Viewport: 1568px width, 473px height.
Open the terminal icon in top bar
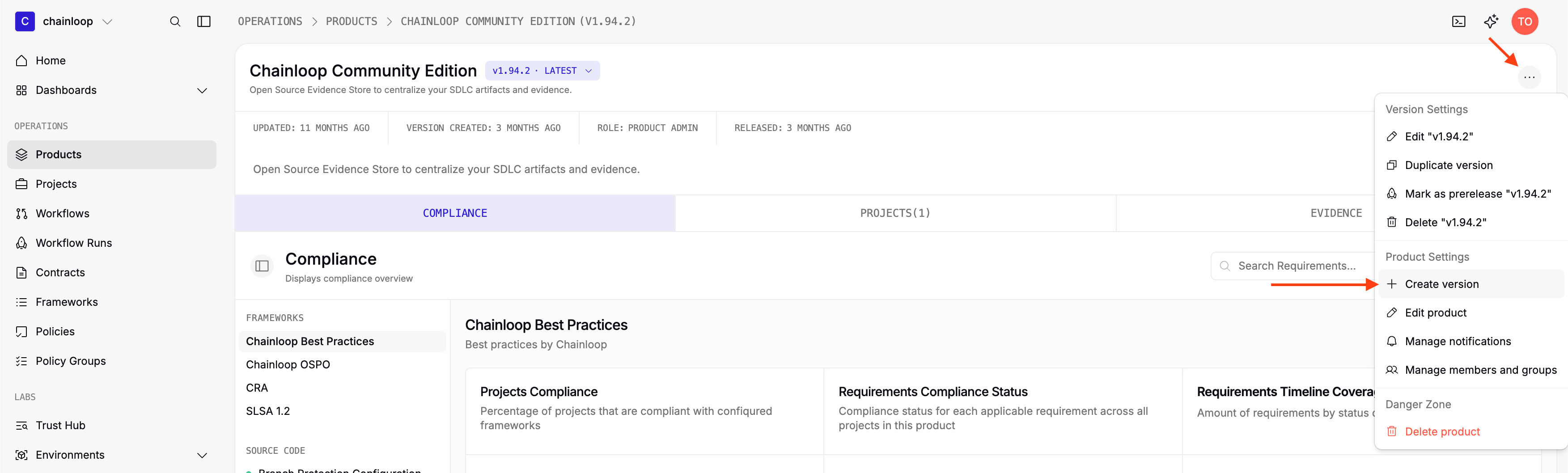[1458, 22]
